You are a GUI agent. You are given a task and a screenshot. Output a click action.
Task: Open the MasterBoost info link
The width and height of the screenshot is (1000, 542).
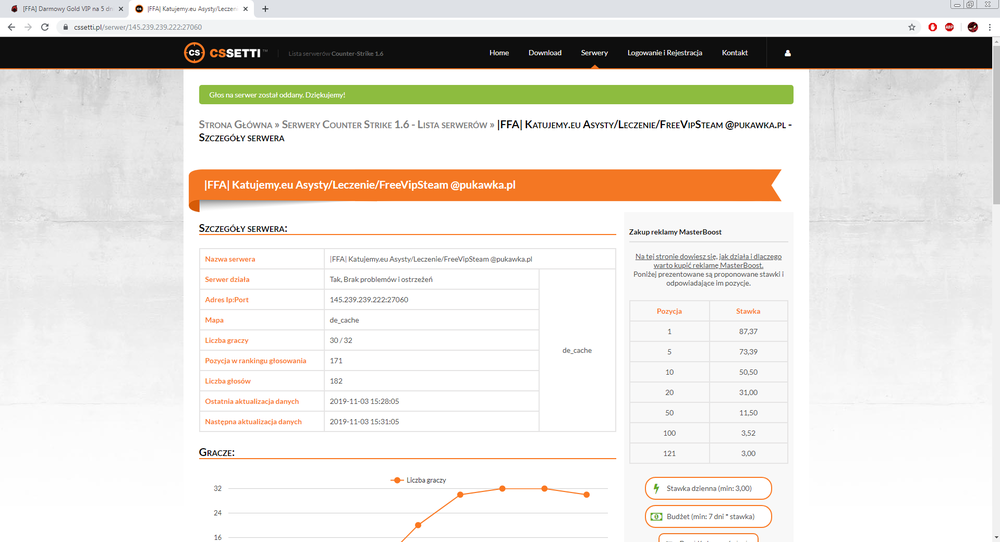pyautogui.click(x=708, y=261)
